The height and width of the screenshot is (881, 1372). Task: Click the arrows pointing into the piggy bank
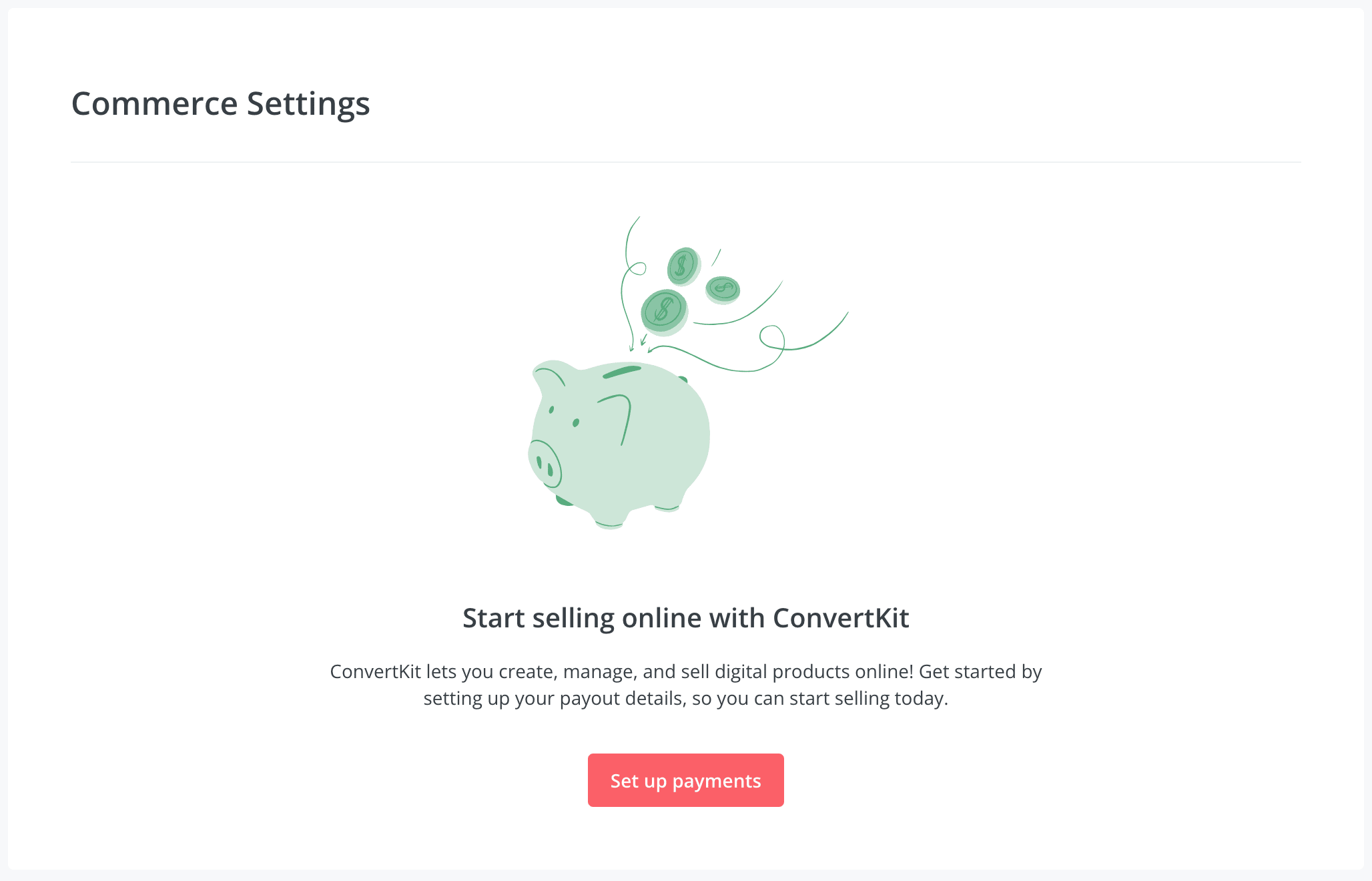(641, 344)
